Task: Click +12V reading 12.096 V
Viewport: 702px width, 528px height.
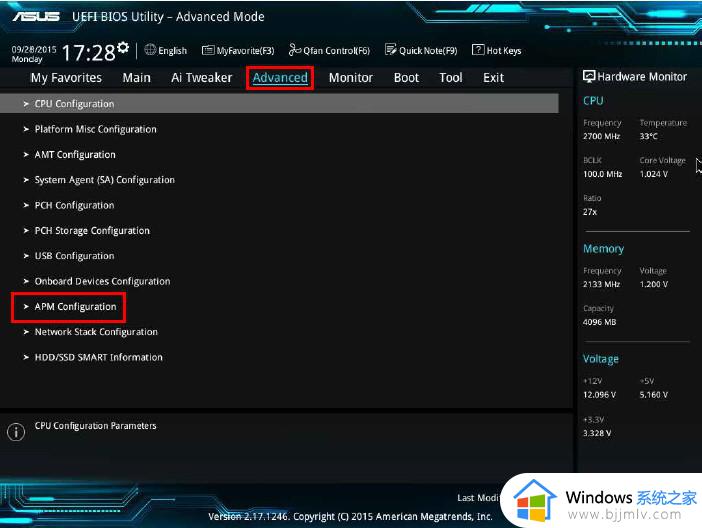Action: click(599, 395)
